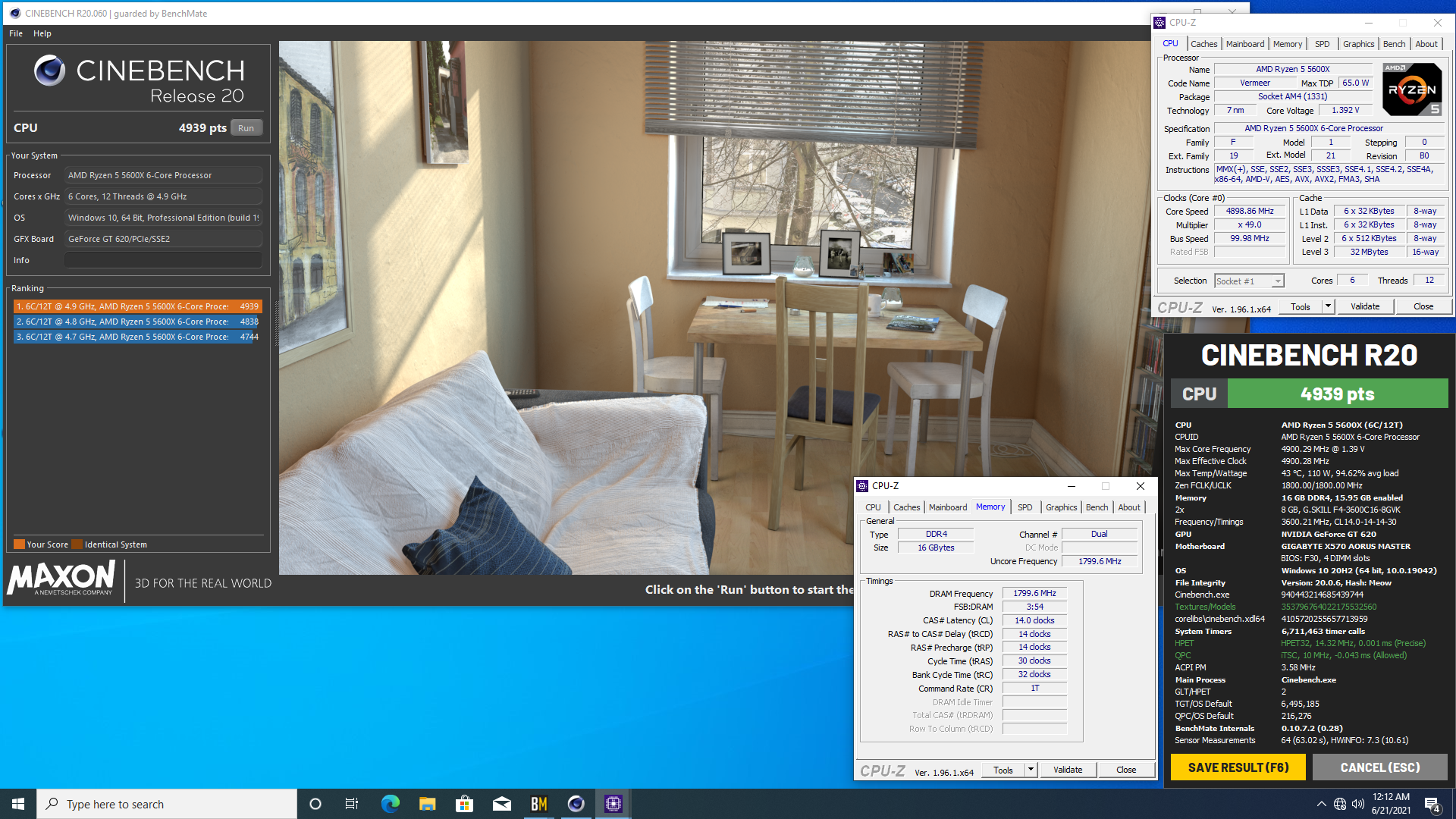Open Windows Start menu

pyautogui.click(x=18, y=804)
